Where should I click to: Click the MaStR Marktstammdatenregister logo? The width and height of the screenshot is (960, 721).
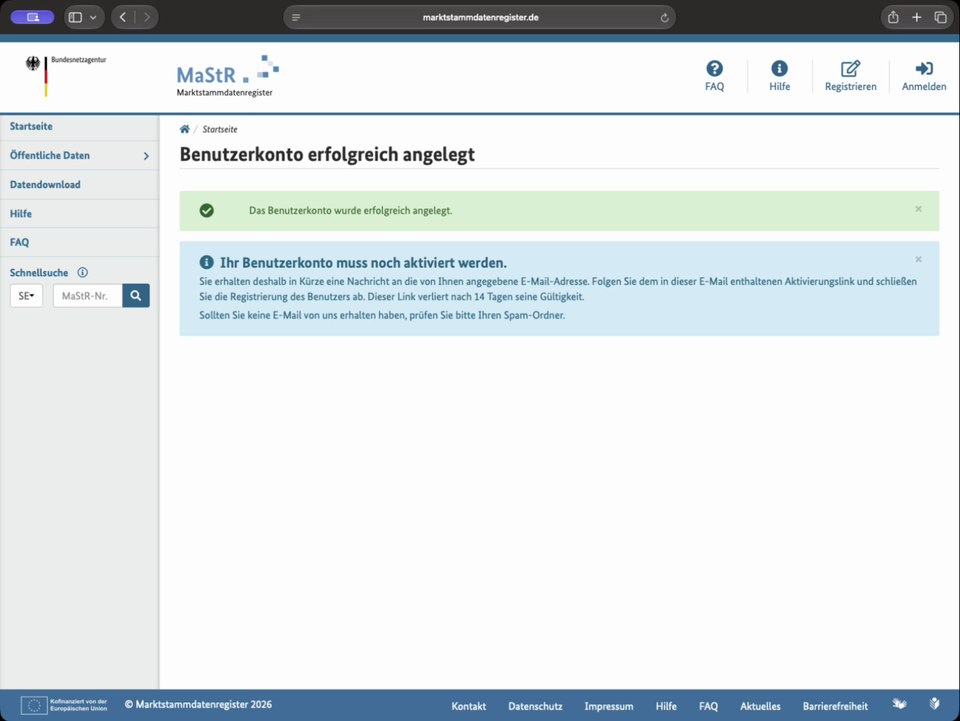click(x=227, y=76)
